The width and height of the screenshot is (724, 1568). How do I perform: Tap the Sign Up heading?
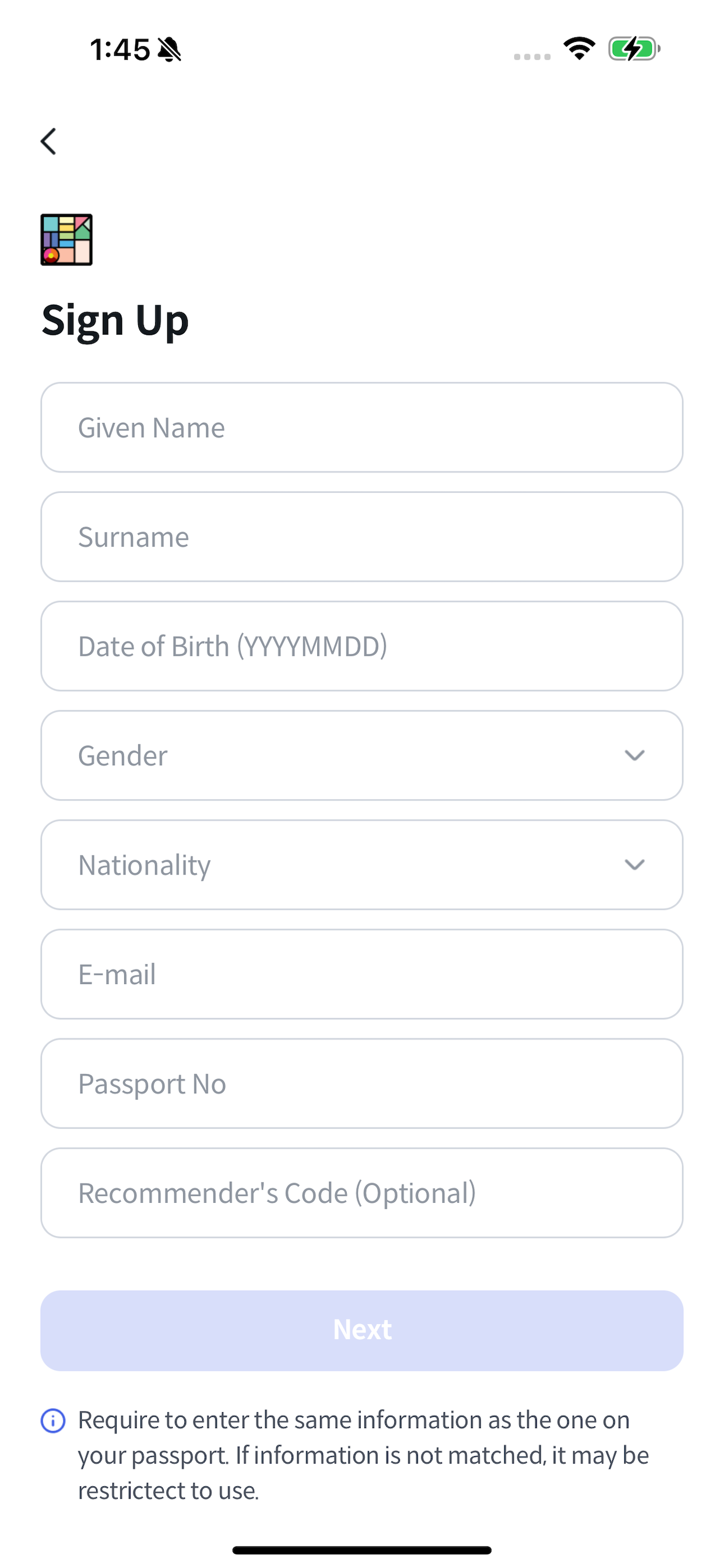point(115,321)
